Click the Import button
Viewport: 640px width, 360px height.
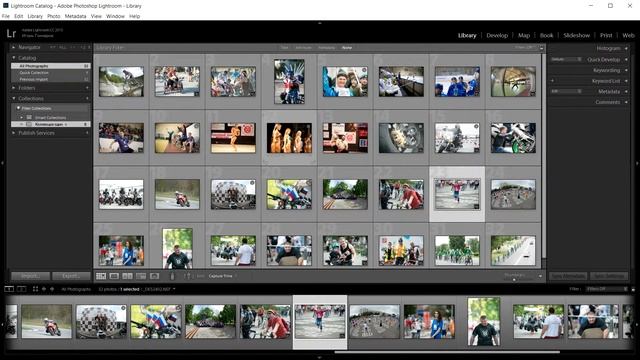30,276
